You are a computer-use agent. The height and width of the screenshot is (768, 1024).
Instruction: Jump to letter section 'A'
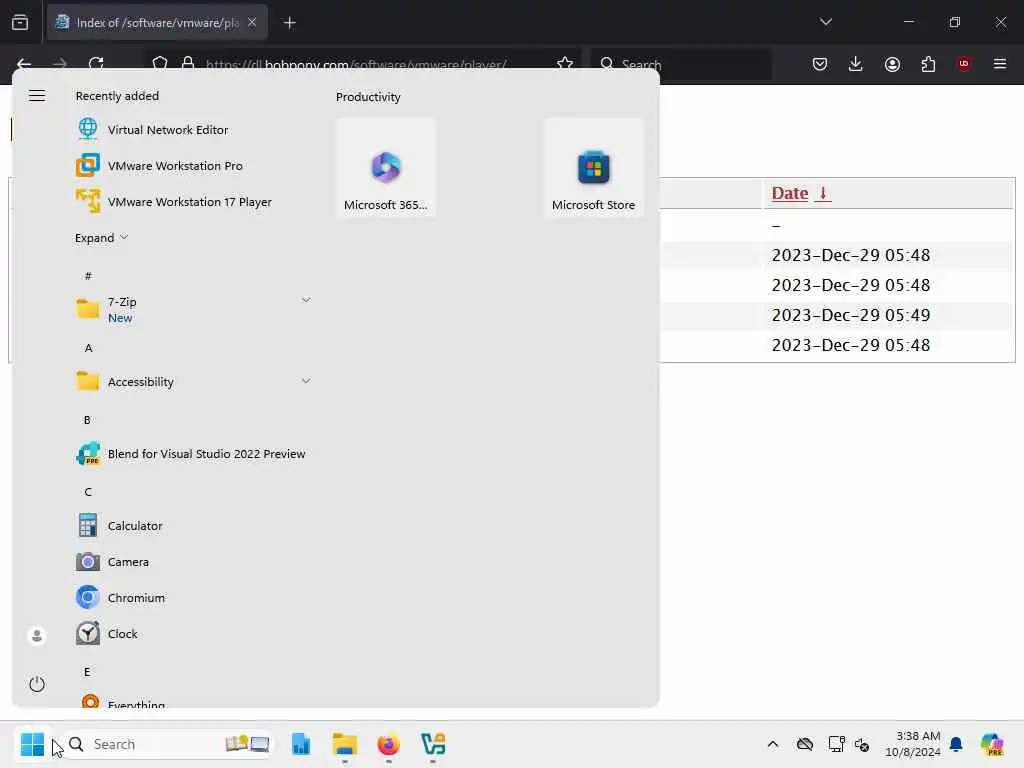click(88, 348)
